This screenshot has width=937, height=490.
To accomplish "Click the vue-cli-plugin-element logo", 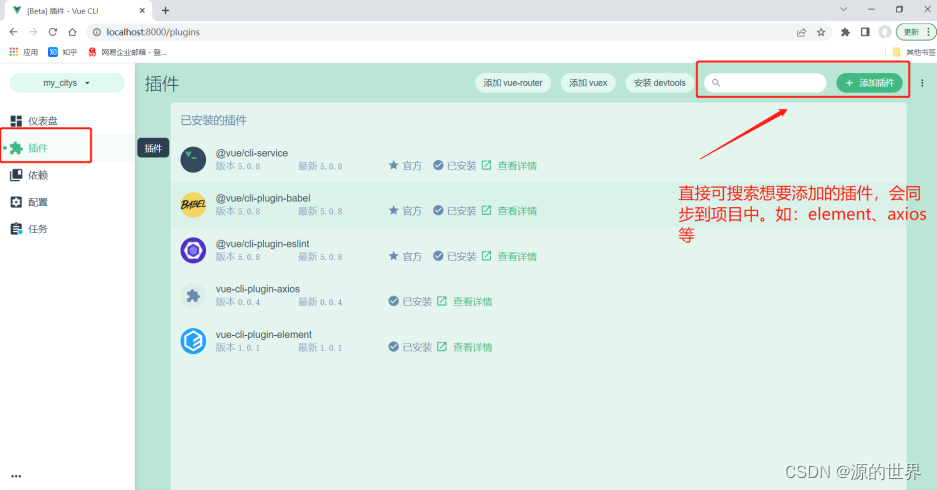I will pyautogui.click(x=193, y=341).
